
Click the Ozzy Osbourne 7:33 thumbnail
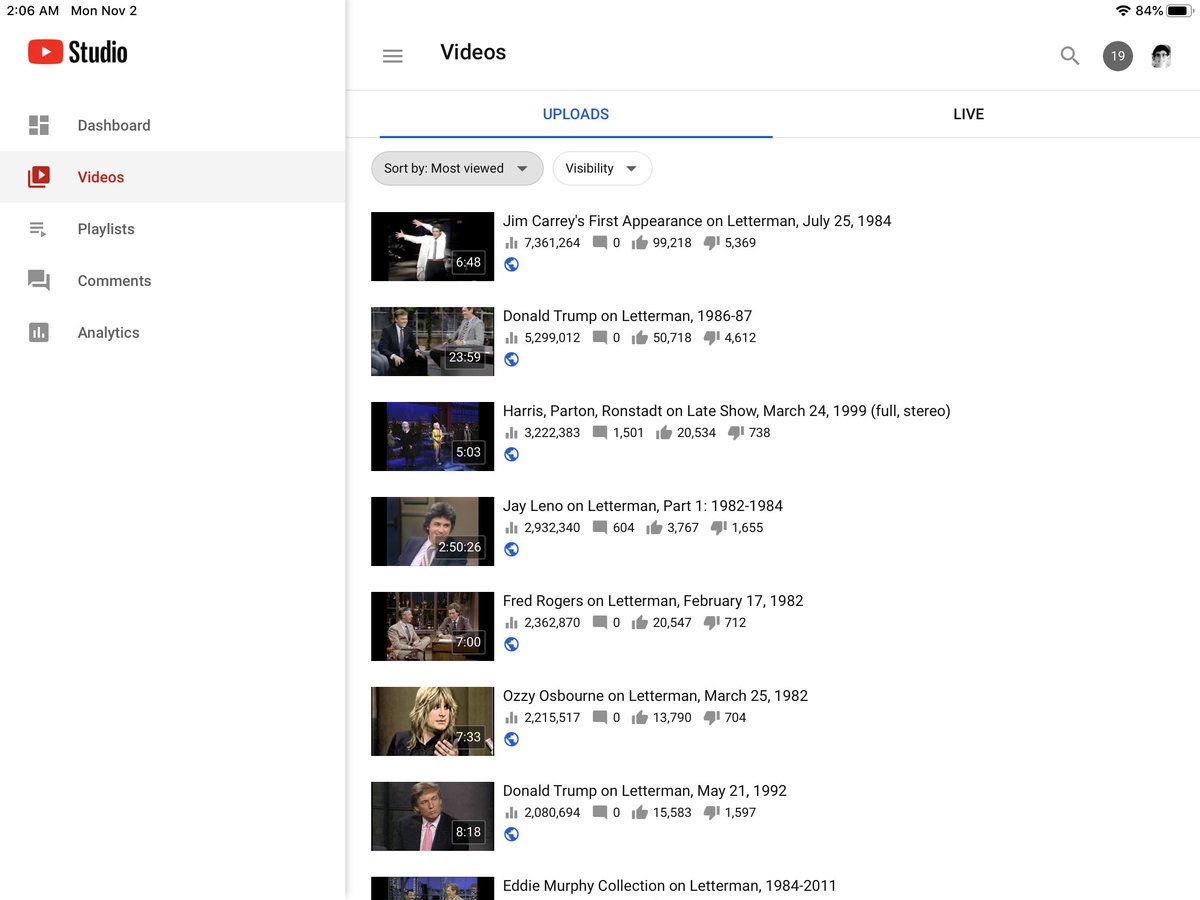pyautogui.click(x=432, y=721)
